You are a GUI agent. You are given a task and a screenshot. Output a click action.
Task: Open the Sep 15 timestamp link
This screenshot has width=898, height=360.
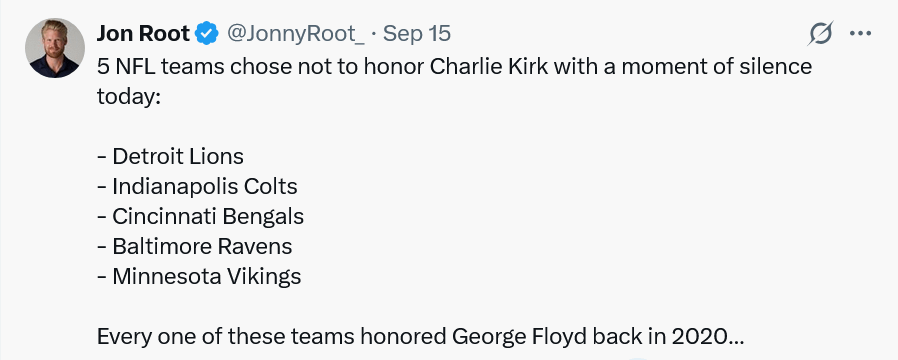(417, 34)
